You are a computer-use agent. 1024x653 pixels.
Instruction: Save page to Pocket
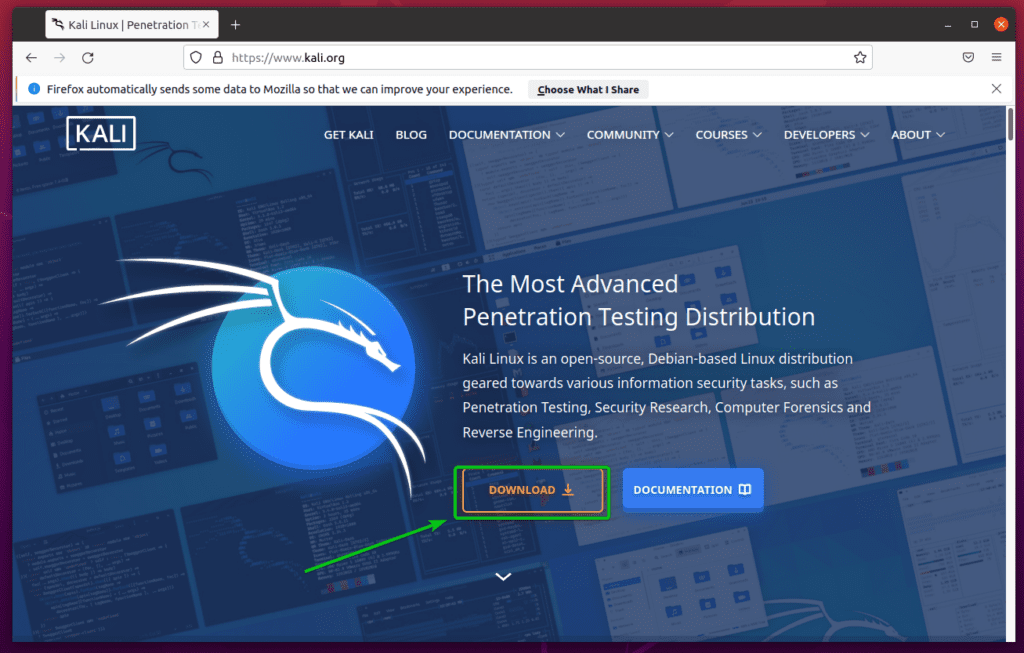968,57
